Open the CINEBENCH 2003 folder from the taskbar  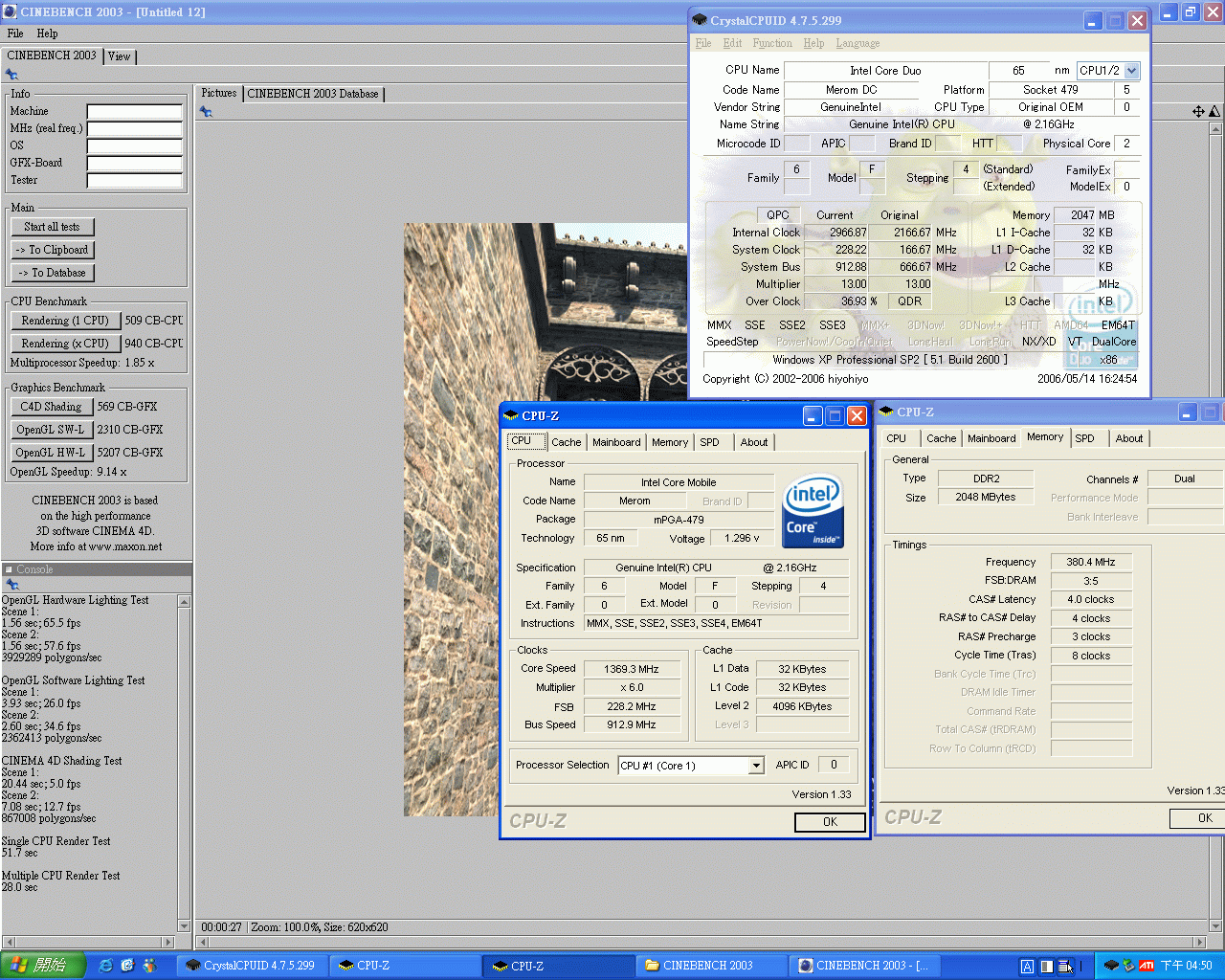pyautogui.click(x=713, y=966)
